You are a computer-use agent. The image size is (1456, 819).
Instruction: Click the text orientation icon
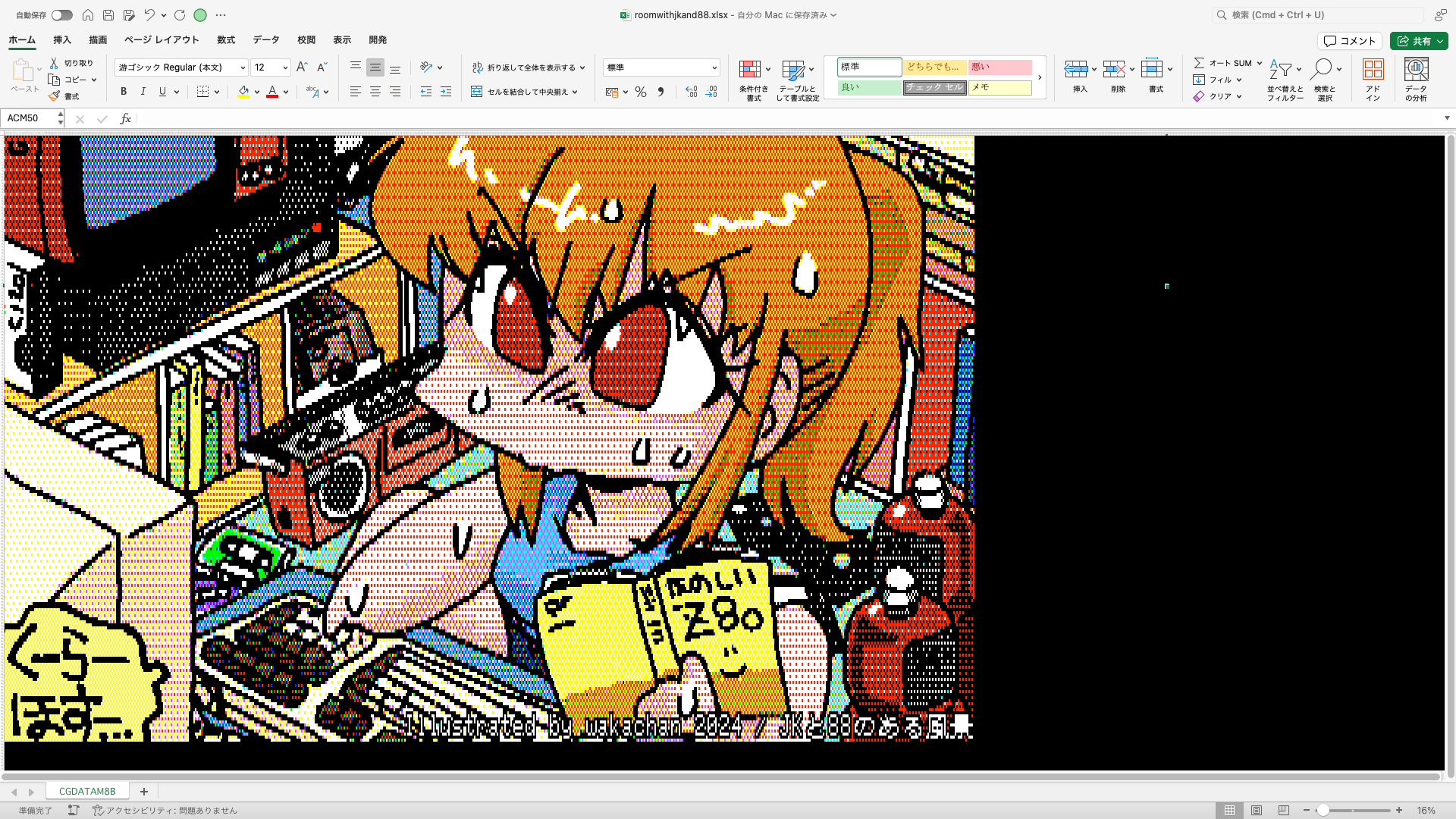[427, 67]
